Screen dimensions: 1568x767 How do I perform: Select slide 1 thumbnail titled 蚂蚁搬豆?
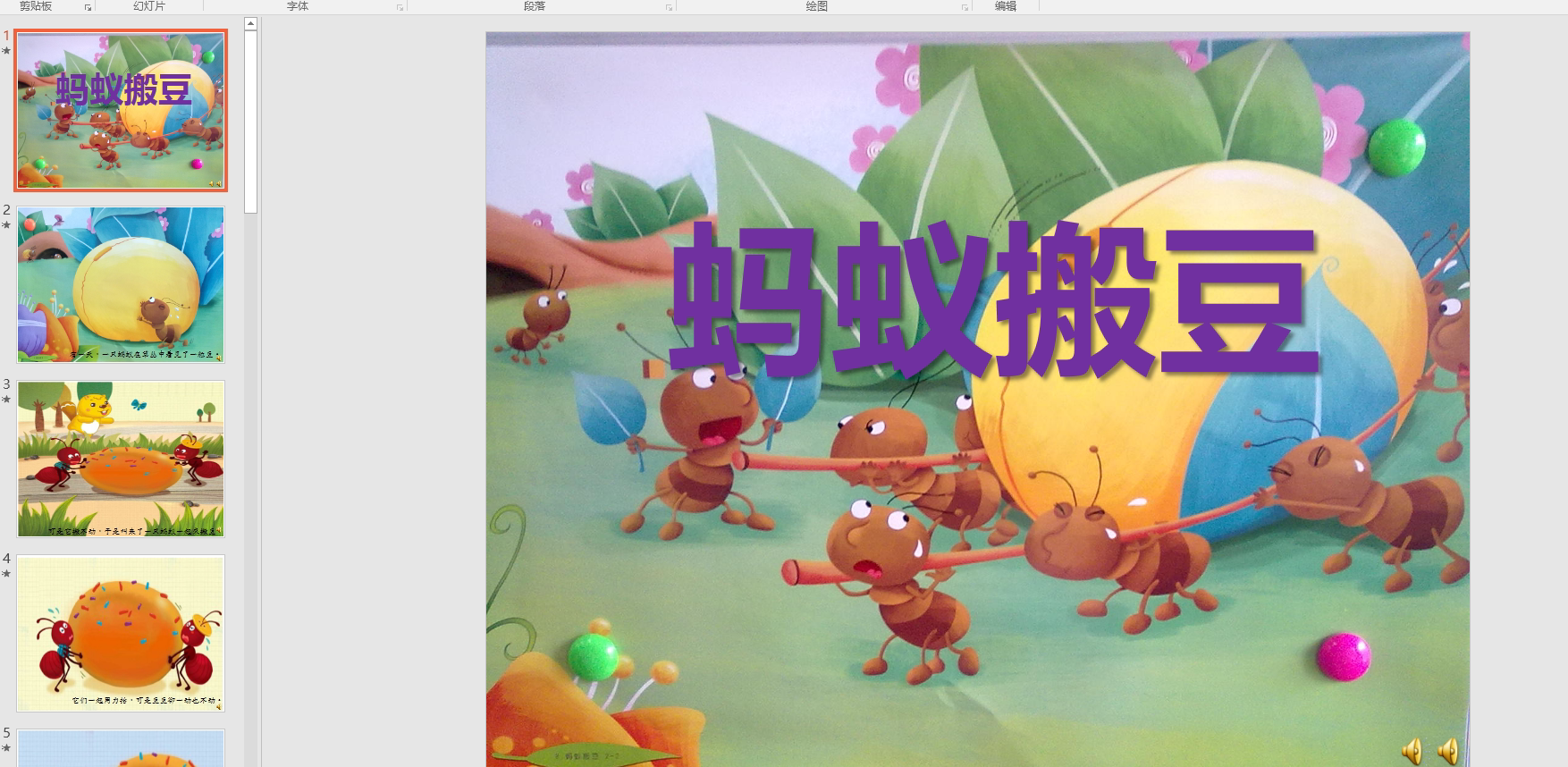coord(121,110)
